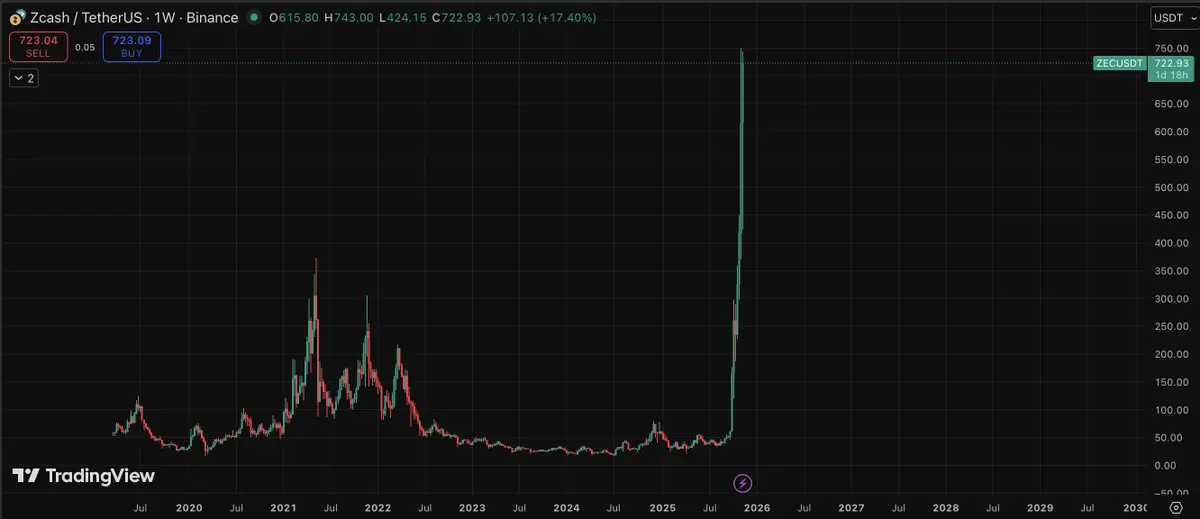Click the 2027 time axis label
Viewport: 1200px width, 519px height.
click(851, 508)
